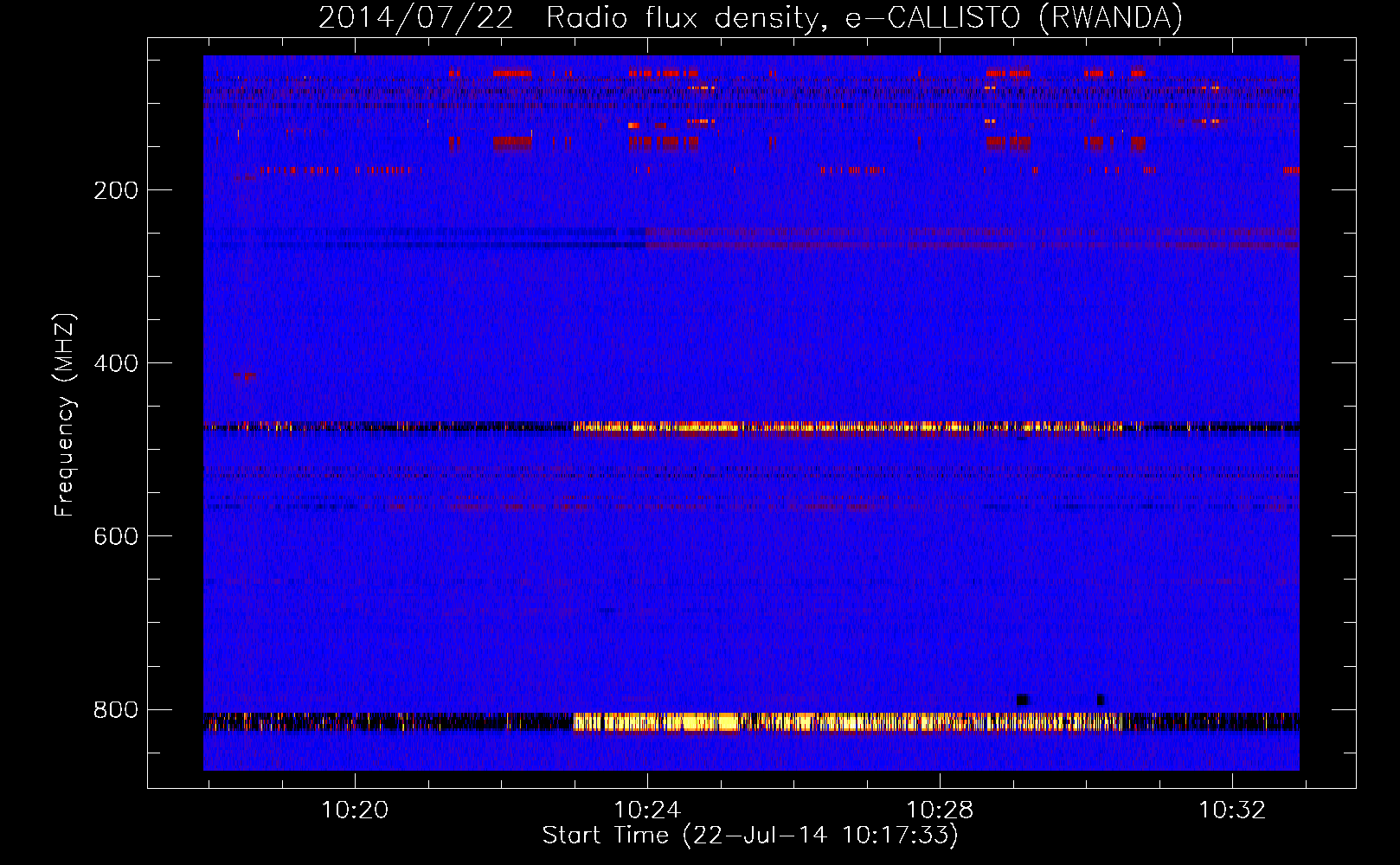This screenshot has width=1400, height=865.
Task: Click the plot title mentioning e-CALLISTO (RWANDA)
Action: pos(750,18)
